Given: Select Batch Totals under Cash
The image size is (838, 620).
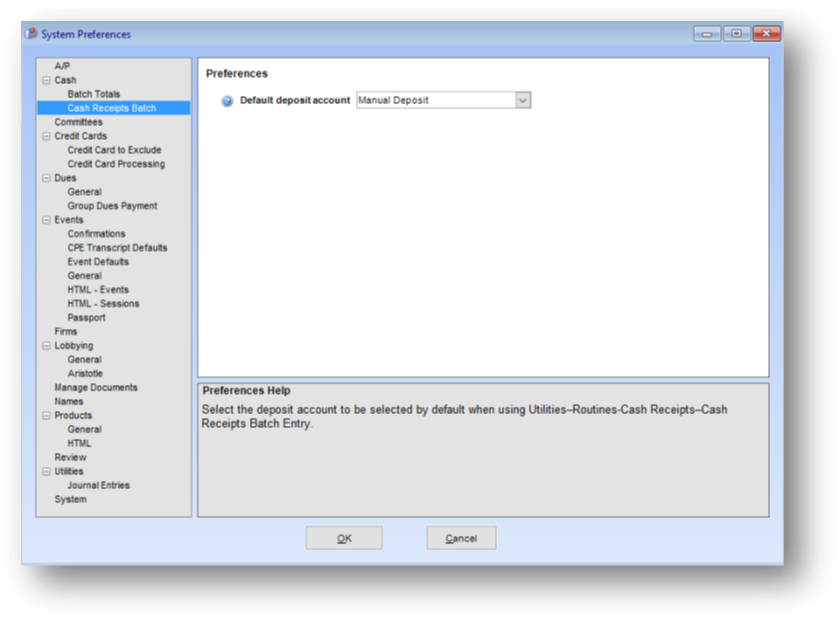Looking at the screenshot, I should [x=93, y=94].
